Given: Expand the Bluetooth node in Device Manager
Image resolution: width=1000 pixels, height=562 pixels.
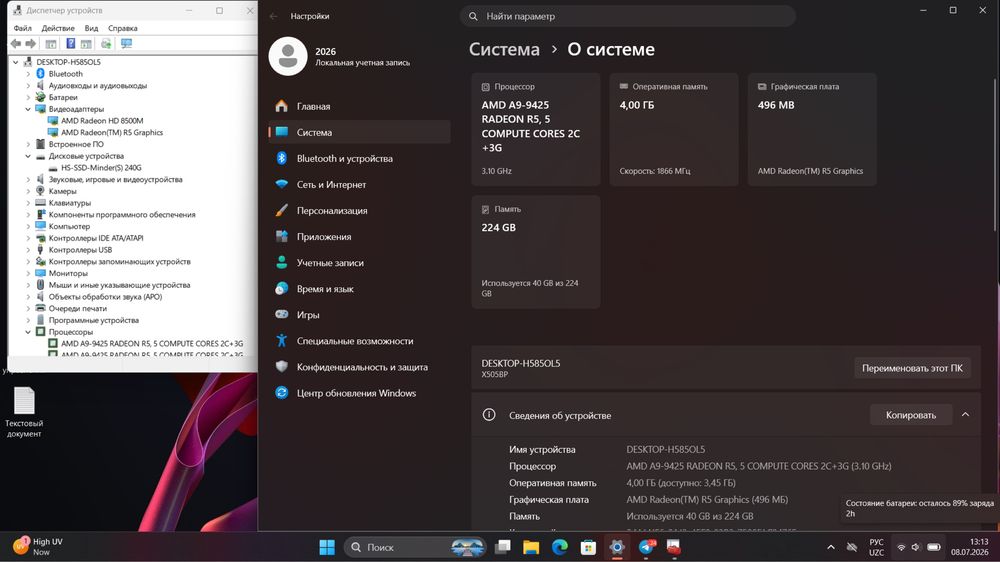Looking at the screenshot, I should (x=28, y=74).
